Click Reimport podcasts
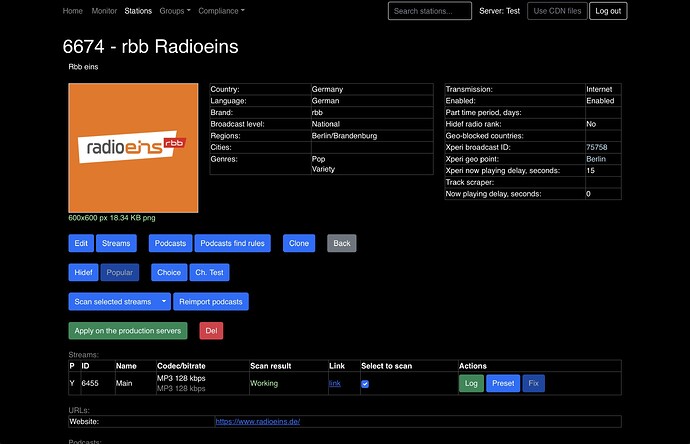 (211, 302)
